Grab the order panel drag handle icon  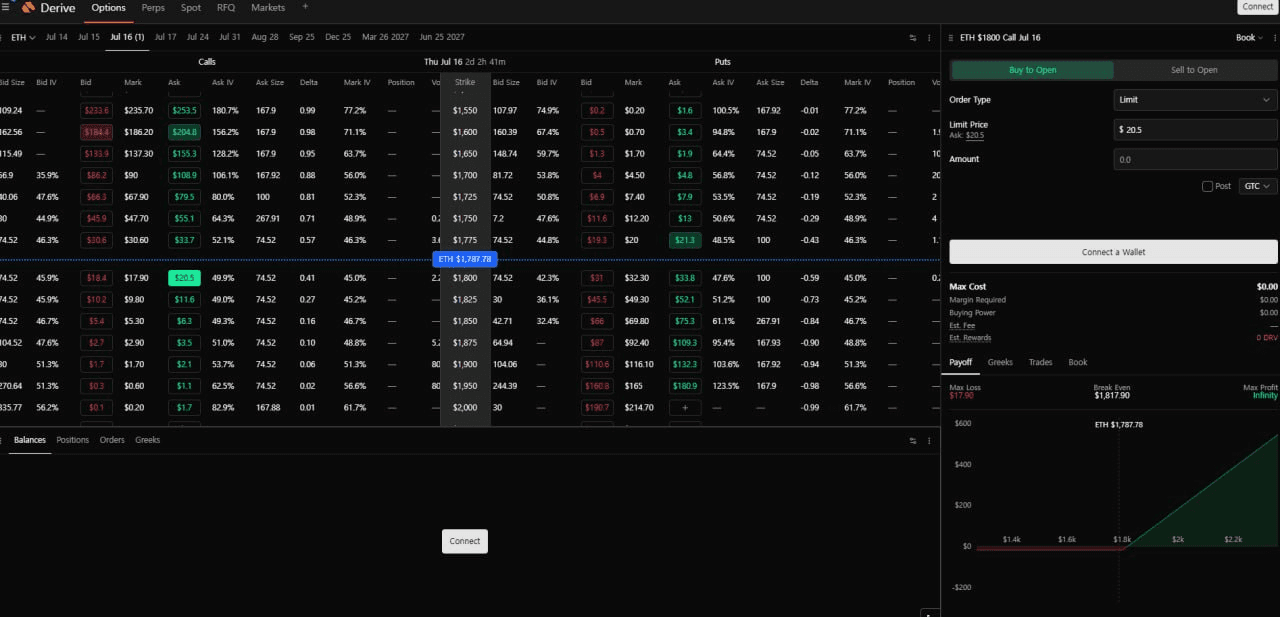[950, 37]
